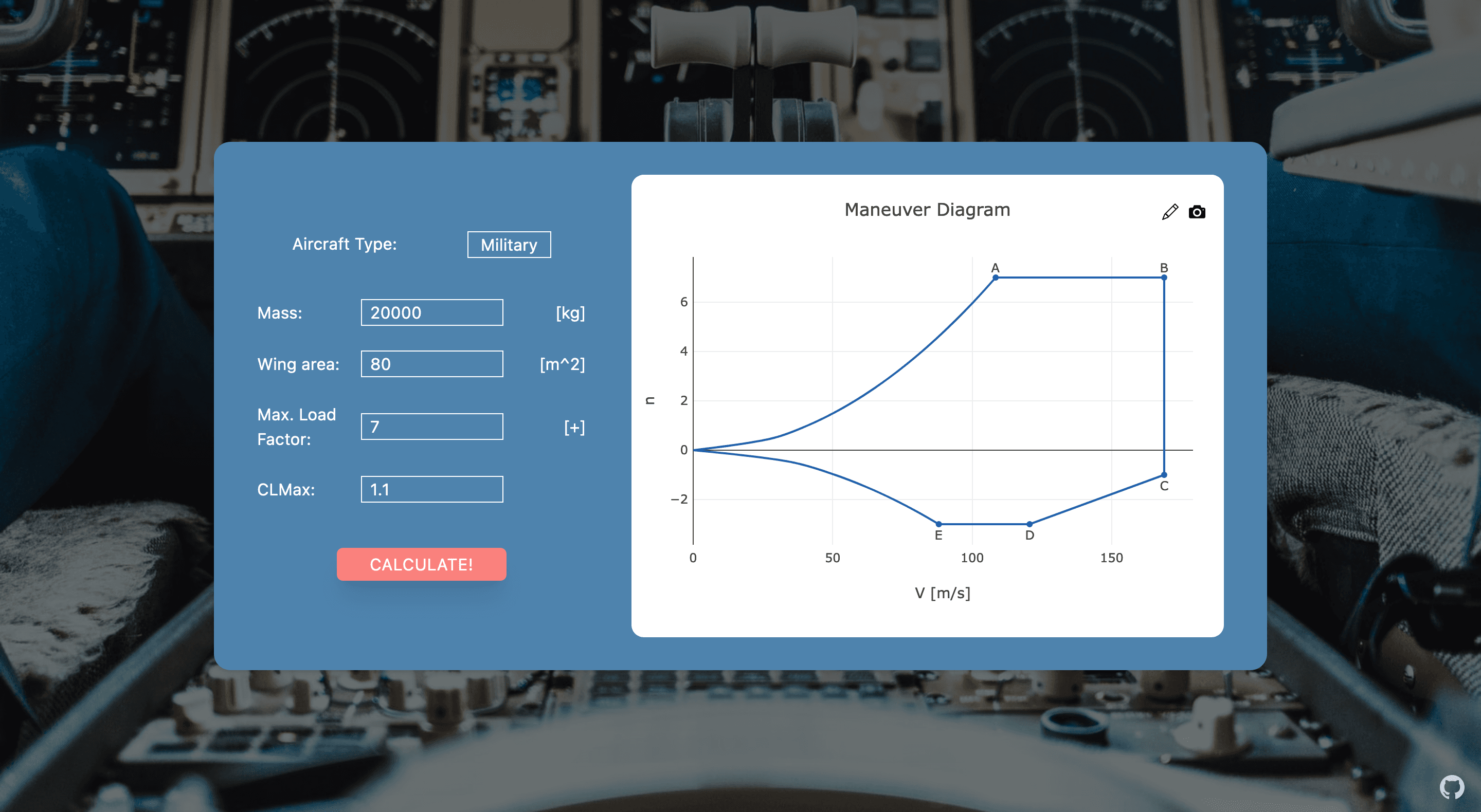The width and height of the screenshot is (1481, 812).
Task: Open the Aircraft Type Military dropdown
Action: coord(509,245)
